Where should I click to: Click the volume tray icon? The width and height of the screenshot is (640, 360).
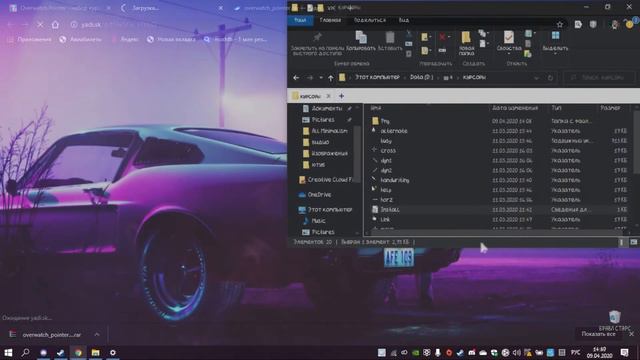point(517,353)
